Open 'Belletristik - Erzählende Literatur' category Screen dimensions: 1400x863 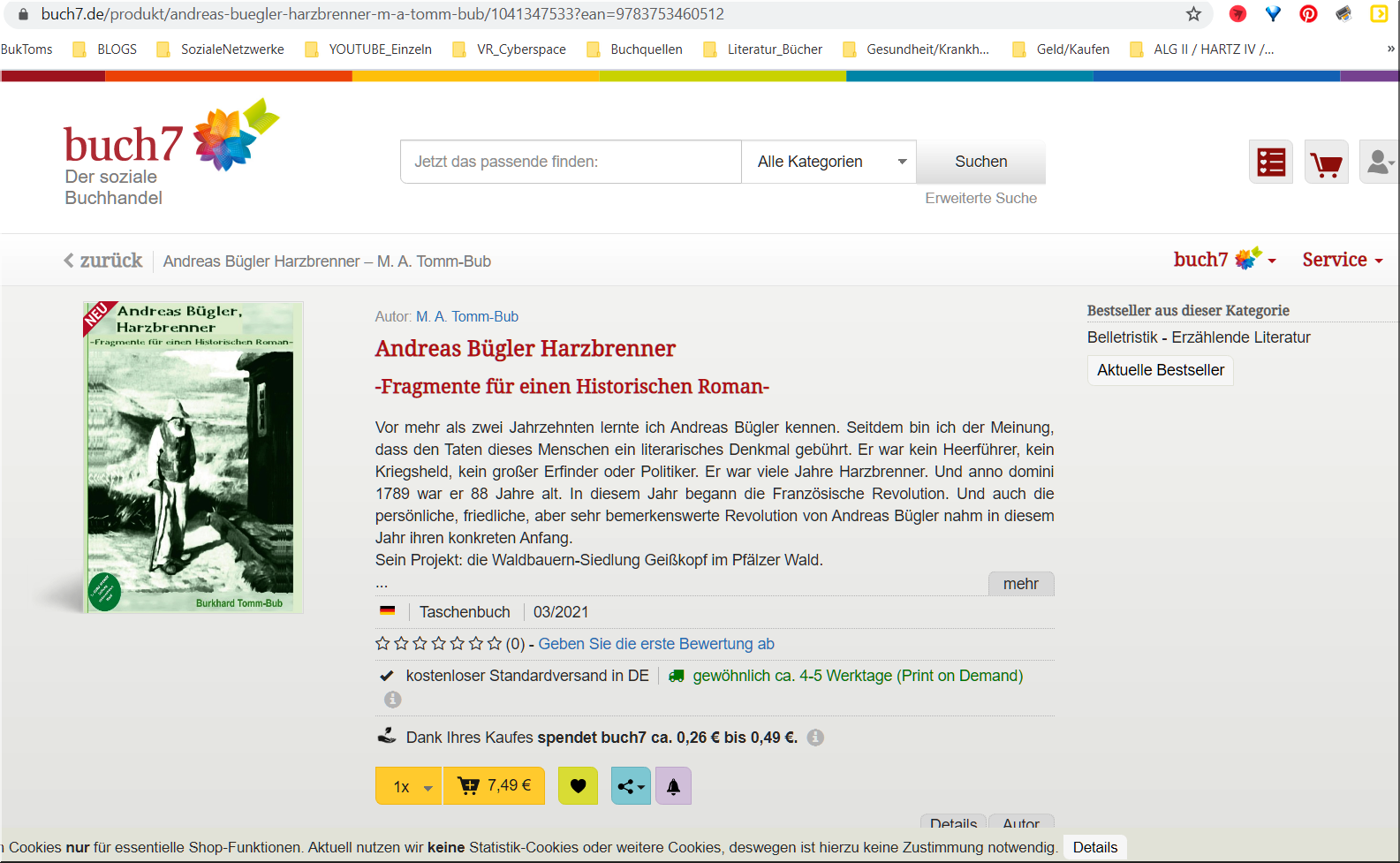coord(1198,337)
